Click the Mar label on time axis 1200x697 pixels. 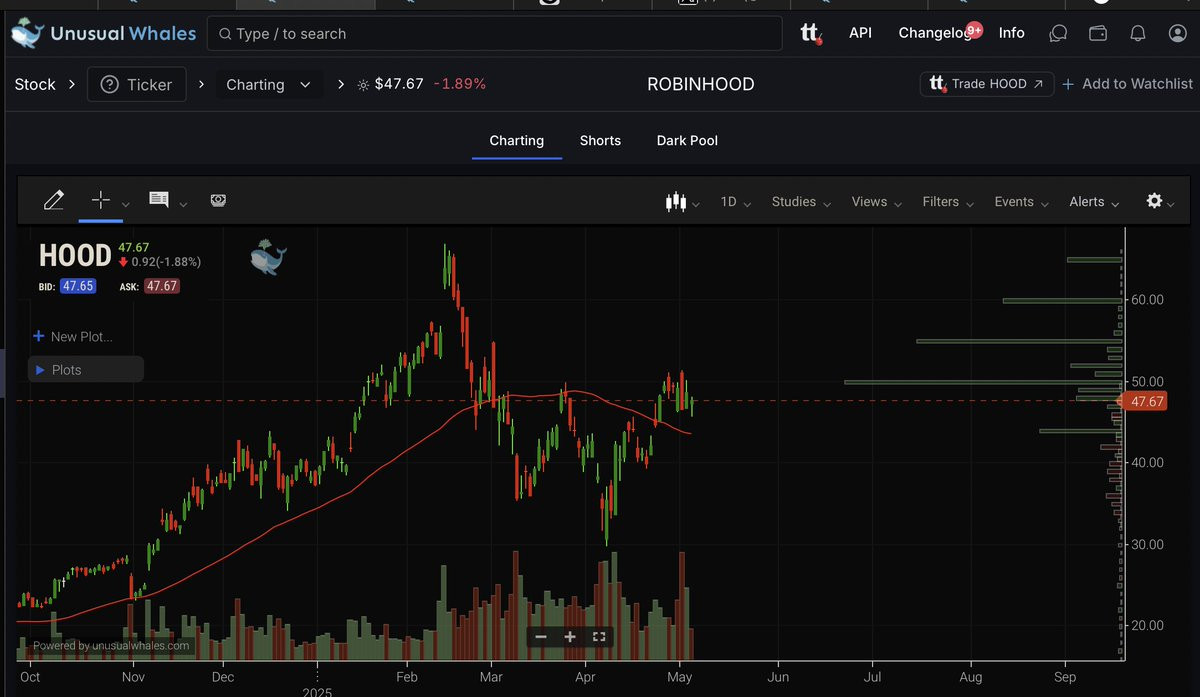point(492,677)
